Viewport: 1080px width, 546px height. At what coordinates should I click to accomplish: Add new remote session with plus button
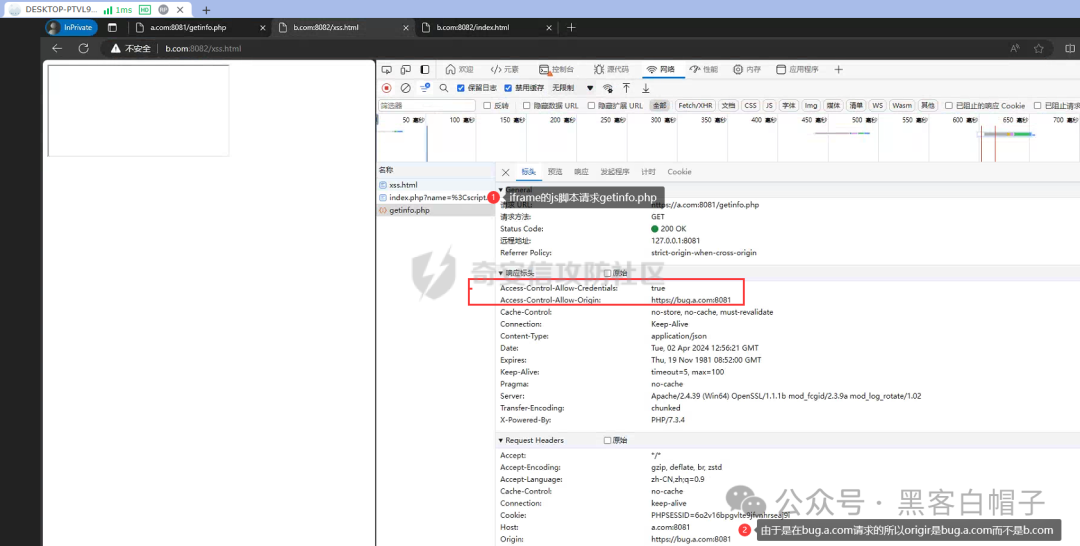[206, 10]
